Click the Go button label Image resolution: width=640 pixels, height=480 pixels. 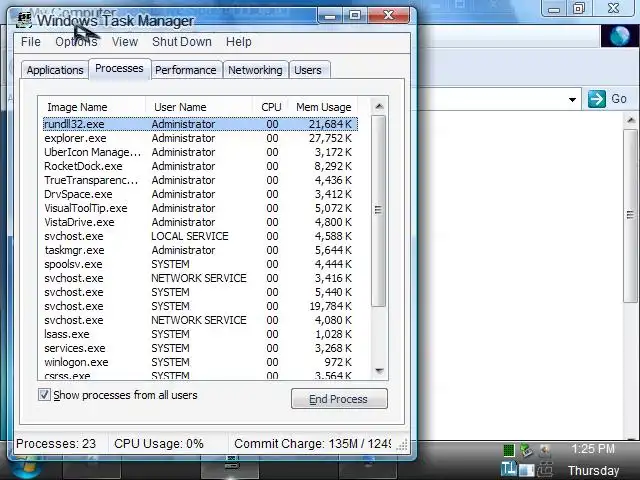pos(619,99)
